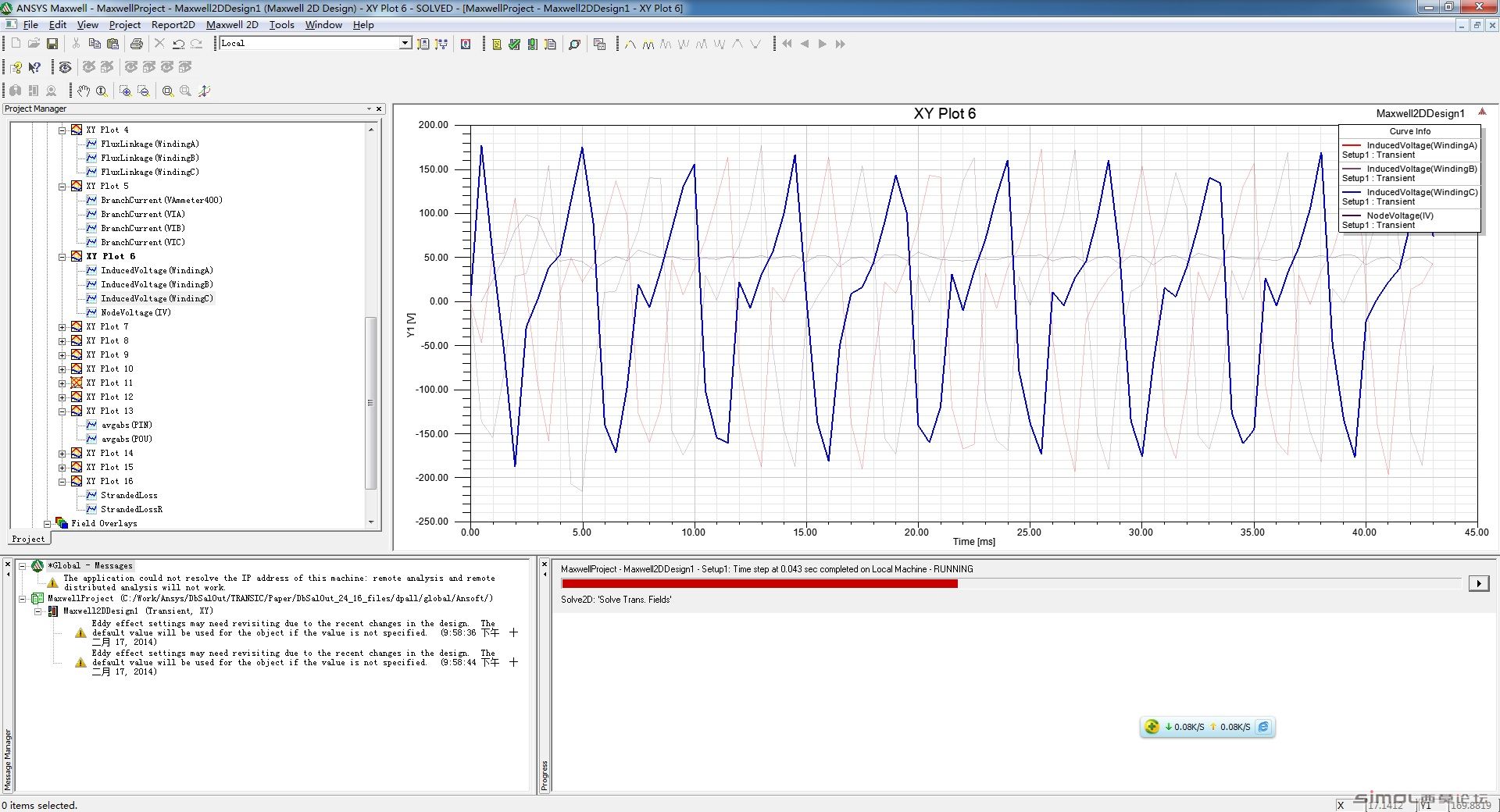Viewport: 1500px width, 812px height.
Task: Collapse Maxwell2DDesign1 (Transient, XY) messages node
Action: point(37,611)
